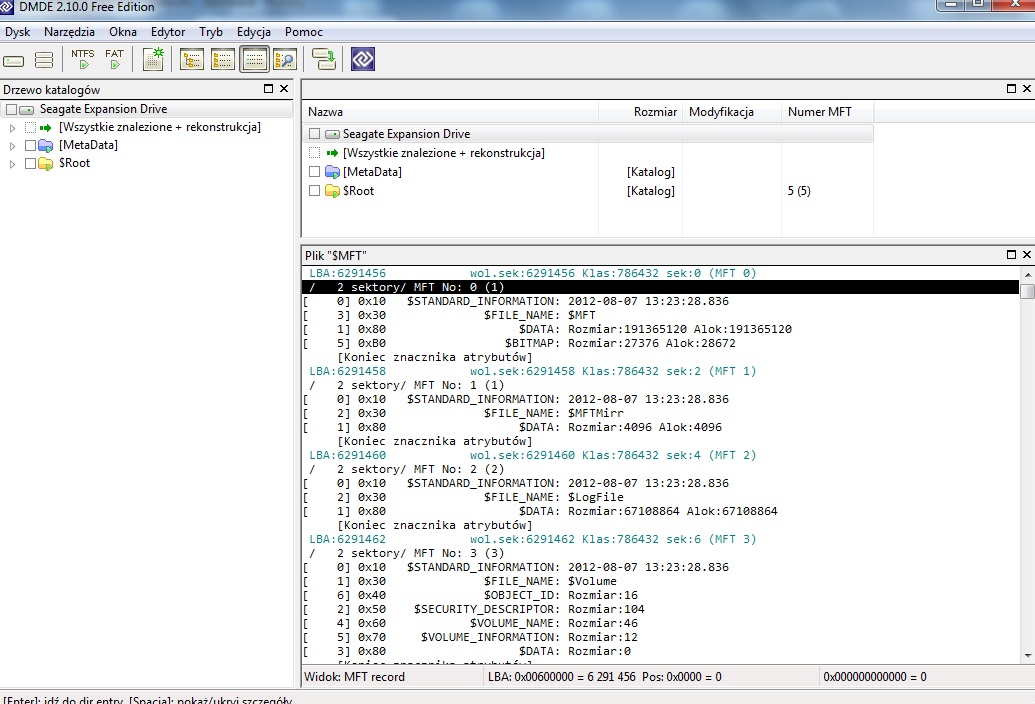
Task: Check the $Root box in file list
Action: [x=315, y=191]
